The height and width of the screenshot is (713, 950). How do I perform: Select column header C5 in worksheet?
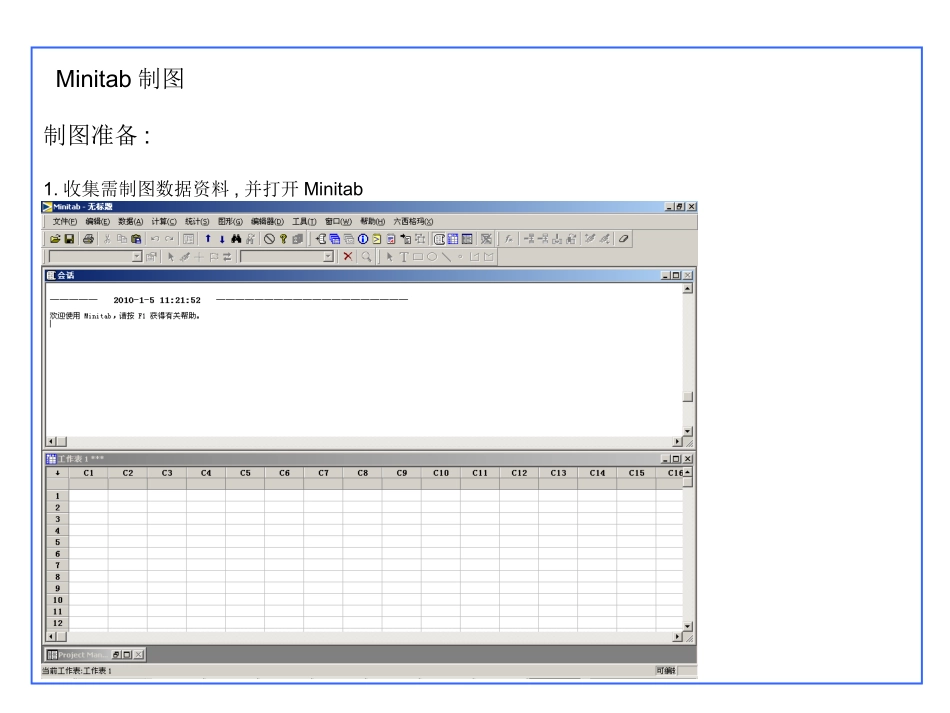[245, 473]
